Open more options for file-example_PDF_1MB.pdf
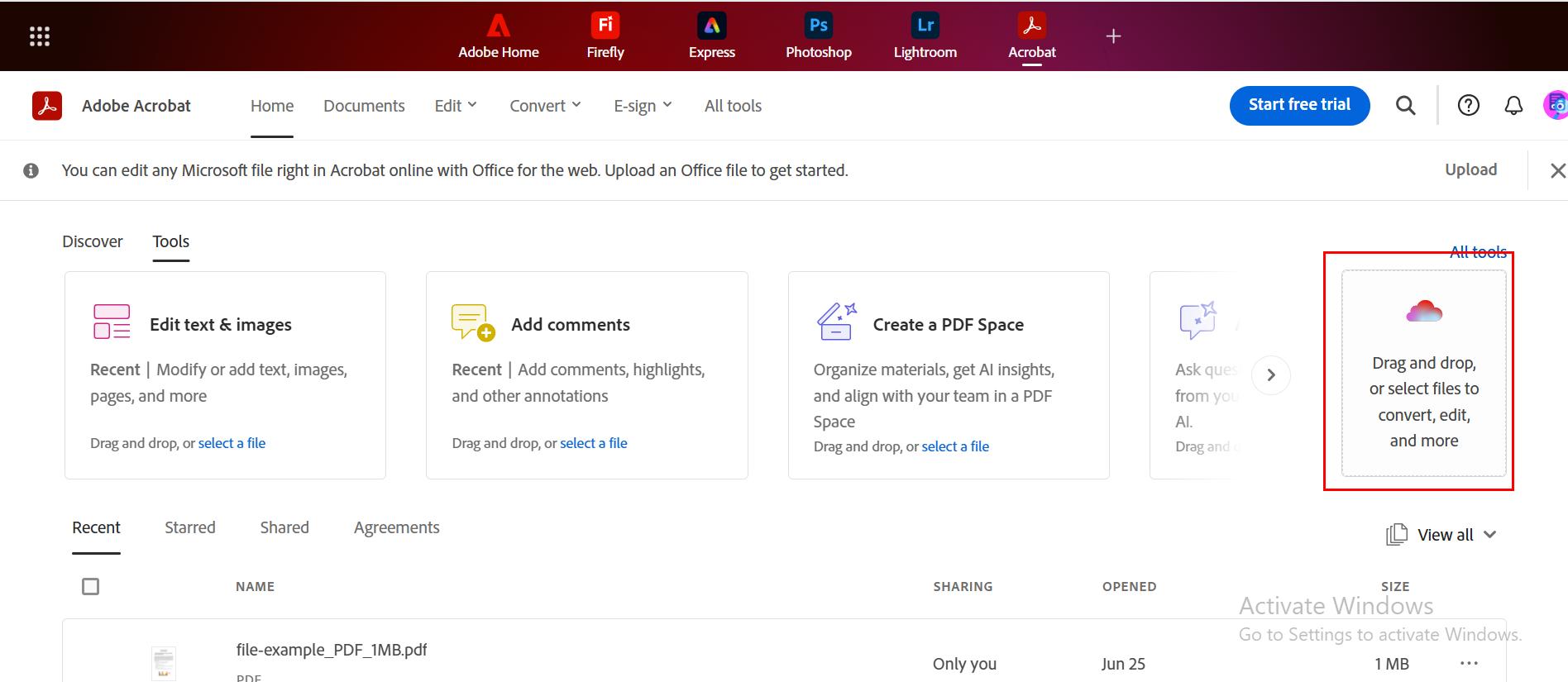Viewport: 1568px width, 682px height. coord(1469,663)
